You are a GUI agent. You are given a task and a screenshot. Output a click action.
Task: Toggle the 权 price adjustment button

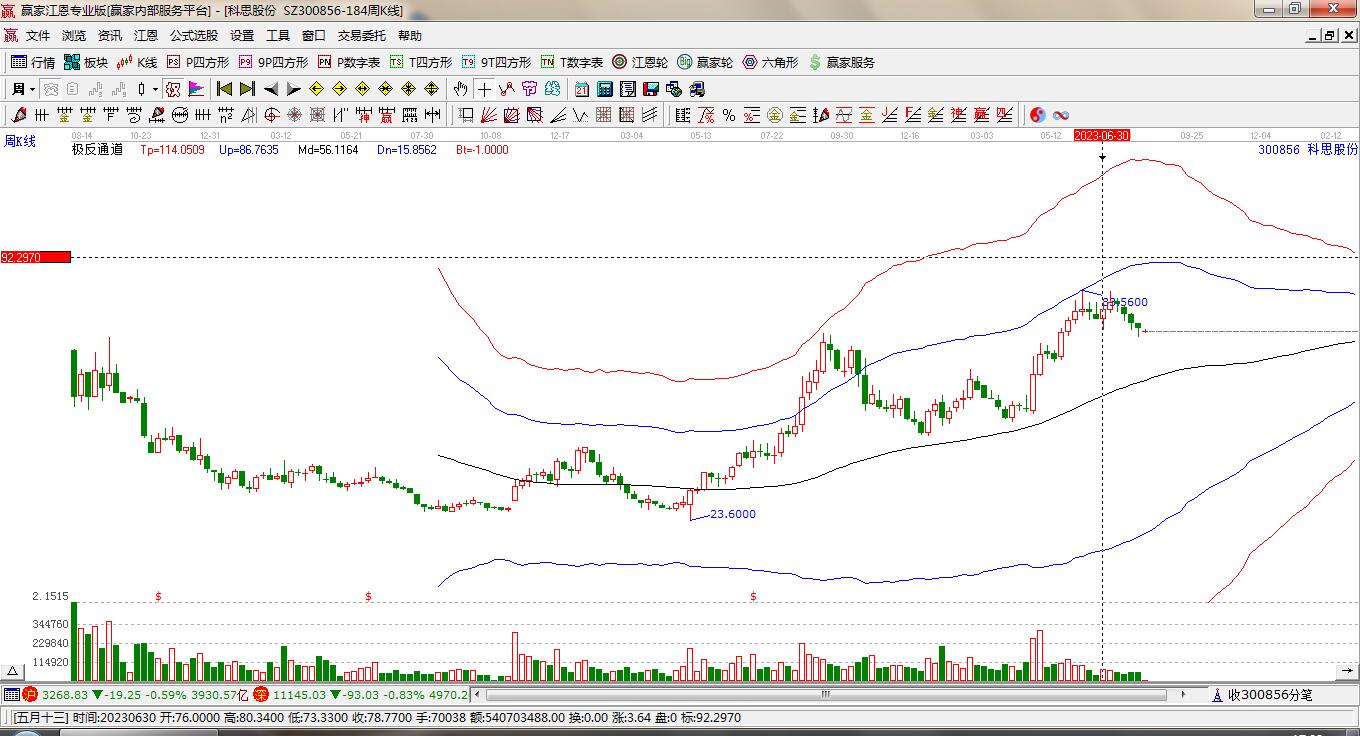tap(172, 89)
